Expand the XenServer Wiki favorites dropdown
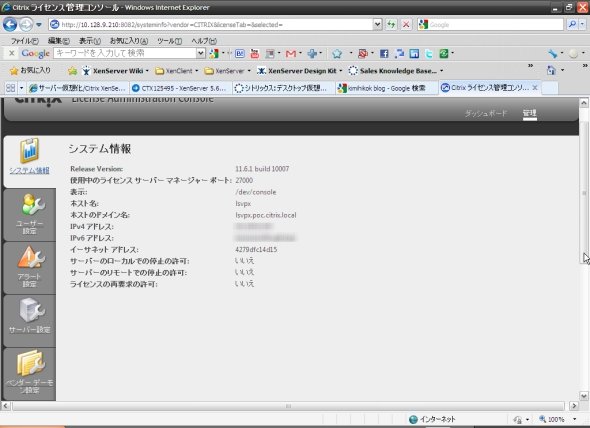Screen dimensions: 590x428 [x=147, y=71]
